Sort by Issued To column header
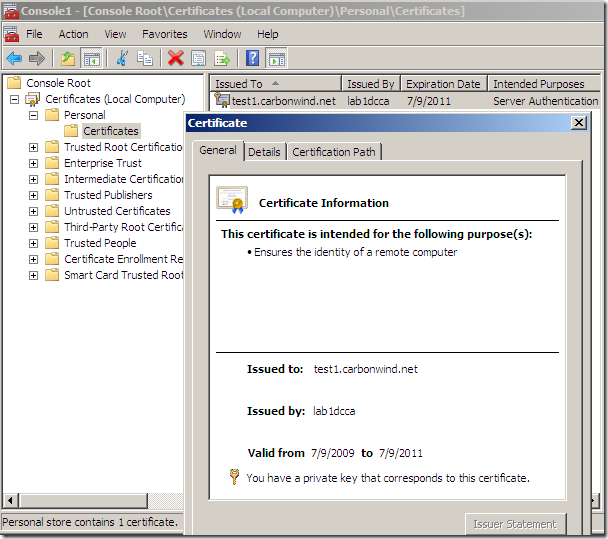This screenshot has width=608, height=539. (x=276, y=84)
